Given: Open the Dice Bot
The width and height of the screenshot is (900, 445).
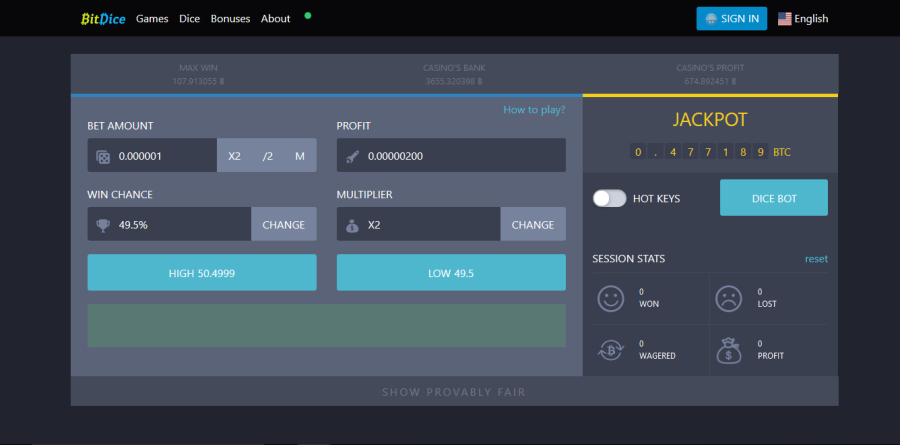Looking at the screenshot, I should click(x=774, y=199).
